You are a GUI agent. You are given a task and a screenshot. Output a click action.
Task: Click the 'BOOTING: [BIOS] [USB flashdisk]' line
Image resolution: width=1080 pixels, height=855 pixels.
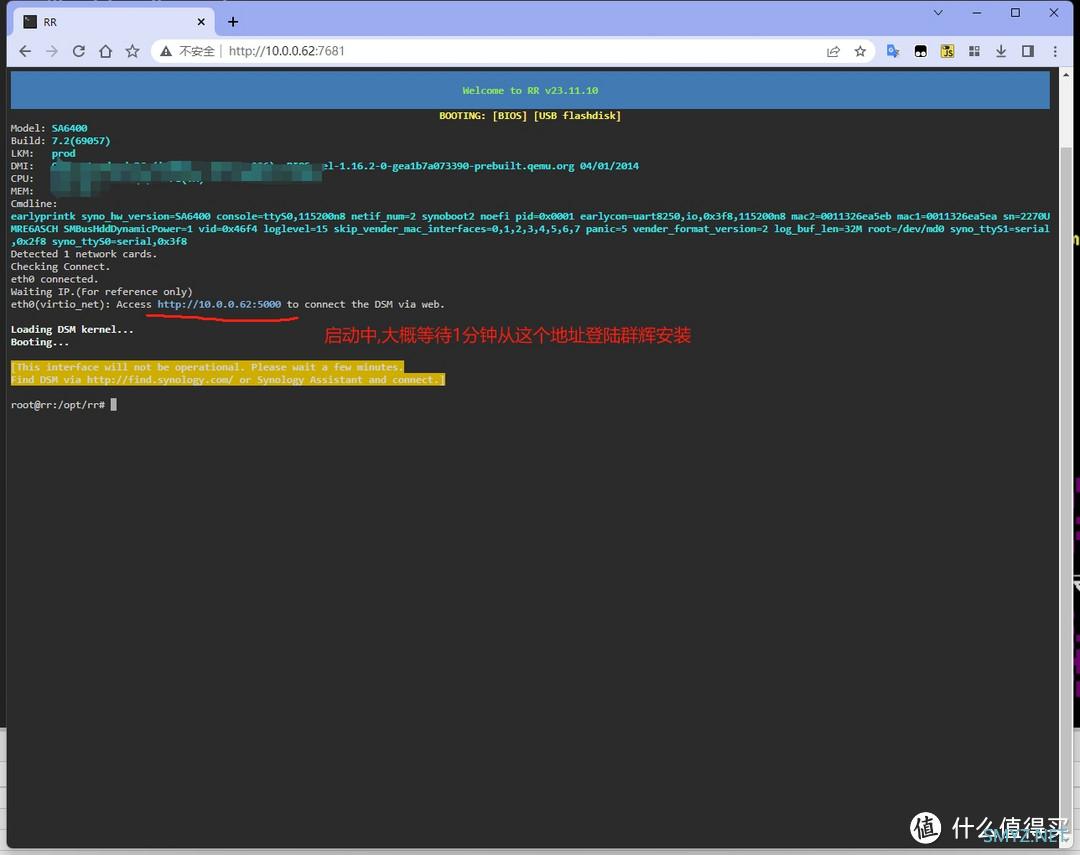coord(530,116)
